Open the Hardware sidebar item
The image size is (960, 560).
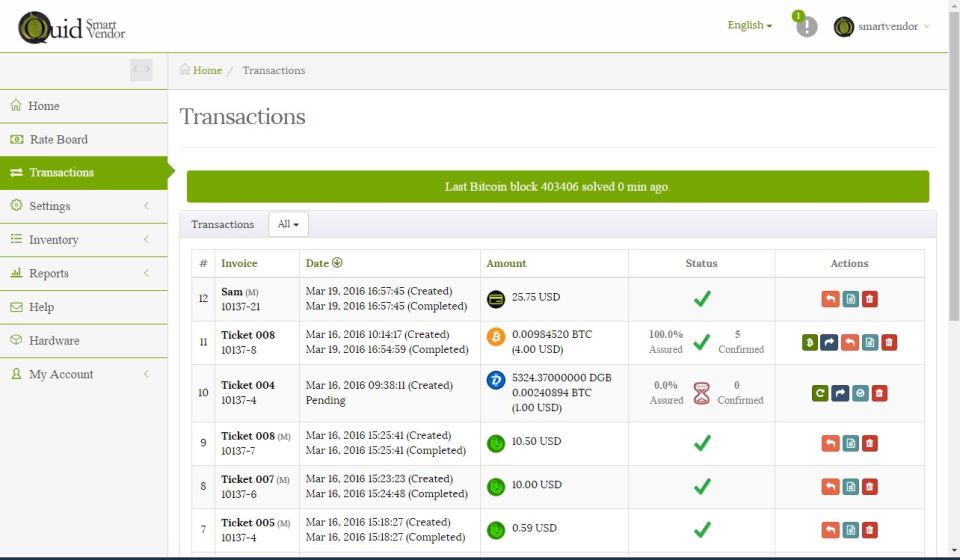pos(54,340)
